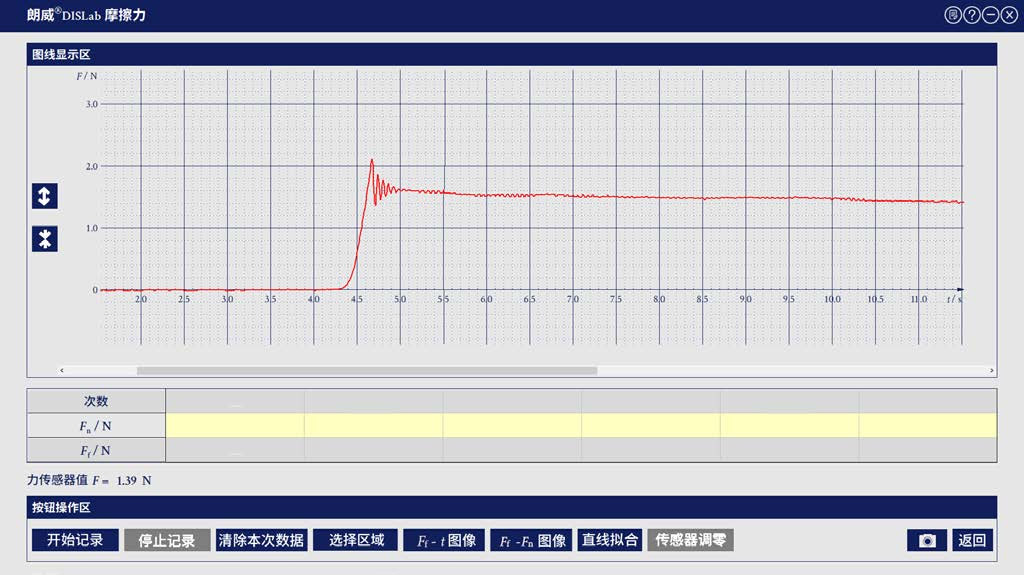Click the camera screenshot icon
Image resolution: width=1024 pixels, height=575 pixels.
(x=927, y=540)
